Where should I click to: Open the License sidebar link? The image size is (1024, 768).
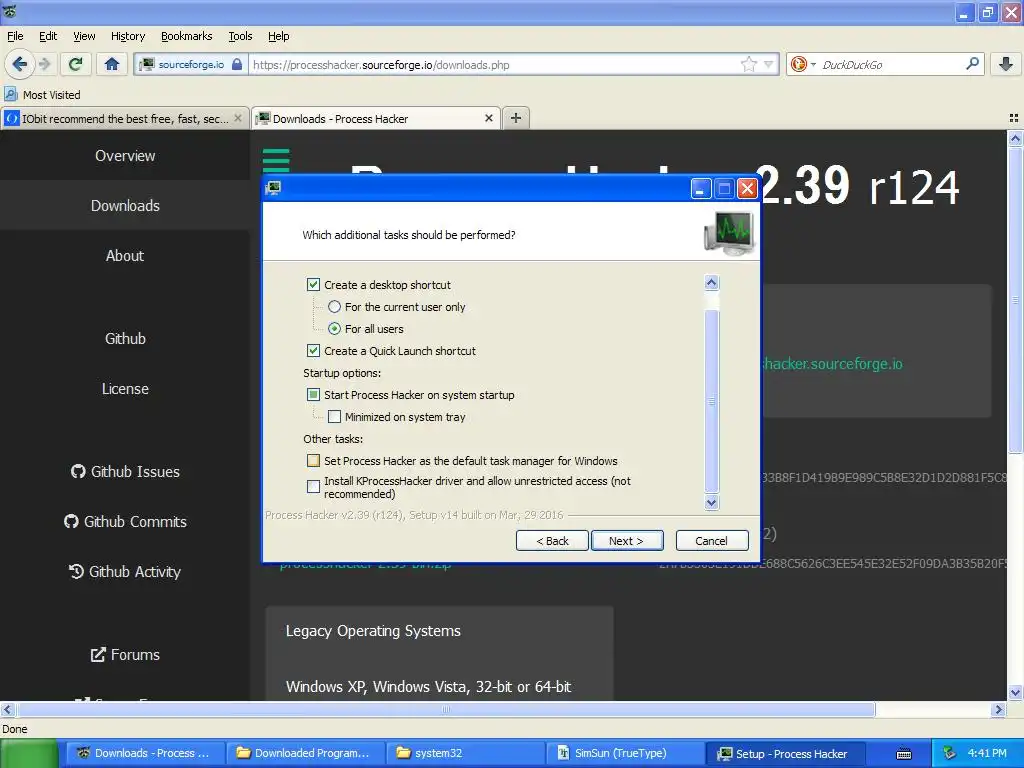[125, 389]
